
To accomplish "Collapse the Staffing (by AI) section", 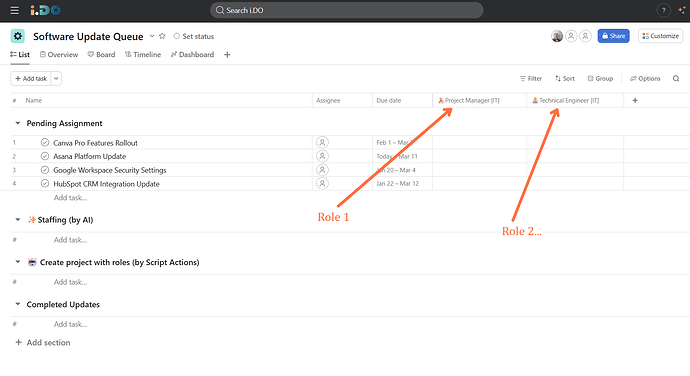I will pyautogui.click(x=18, y=219).
